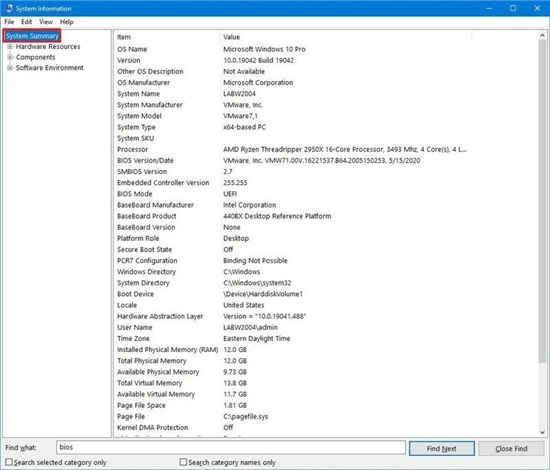Select the Time Zone row

click(x=326, y=338)
